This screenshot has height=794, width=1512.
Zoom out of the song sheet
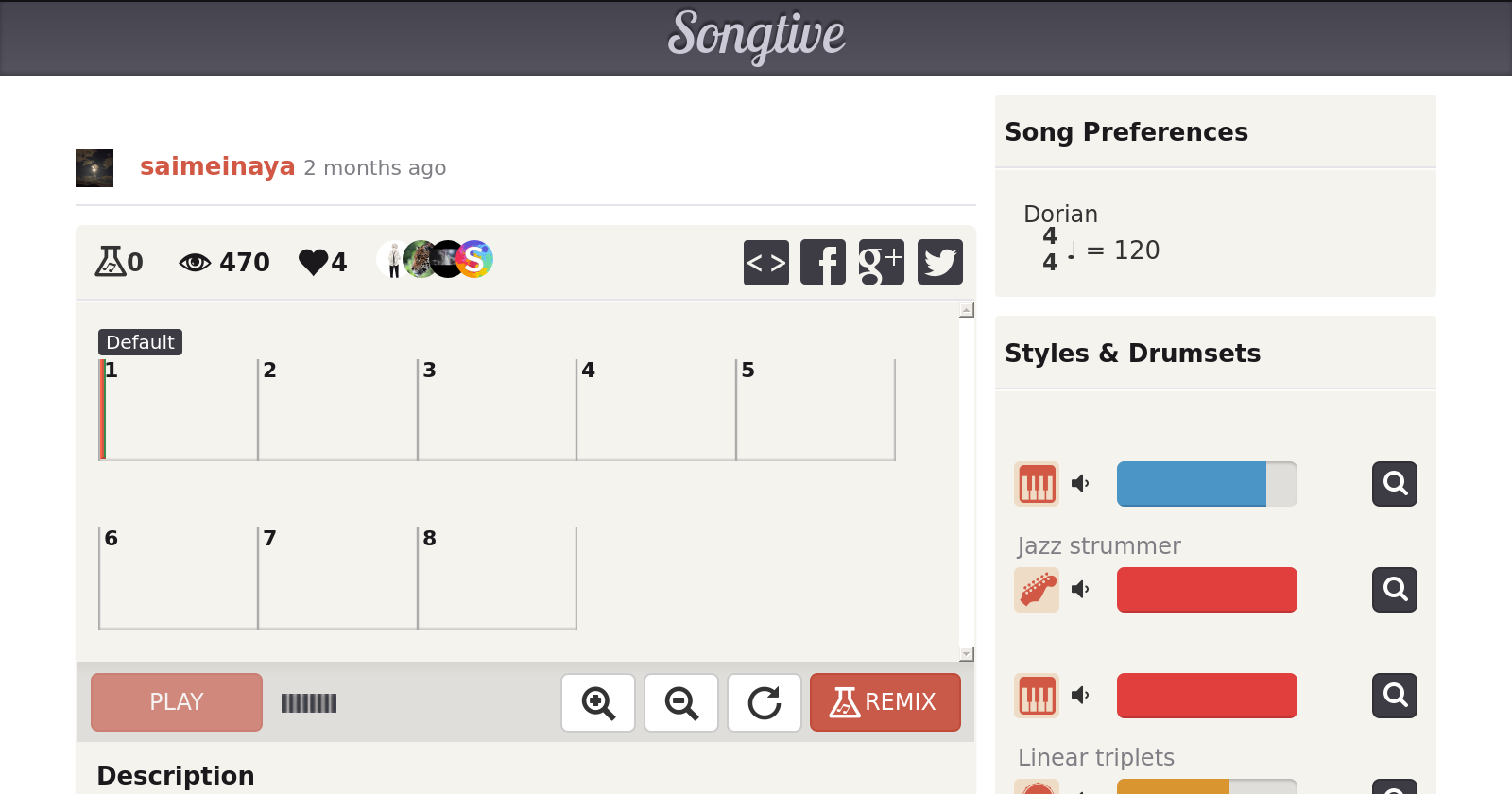pos(681,702)
